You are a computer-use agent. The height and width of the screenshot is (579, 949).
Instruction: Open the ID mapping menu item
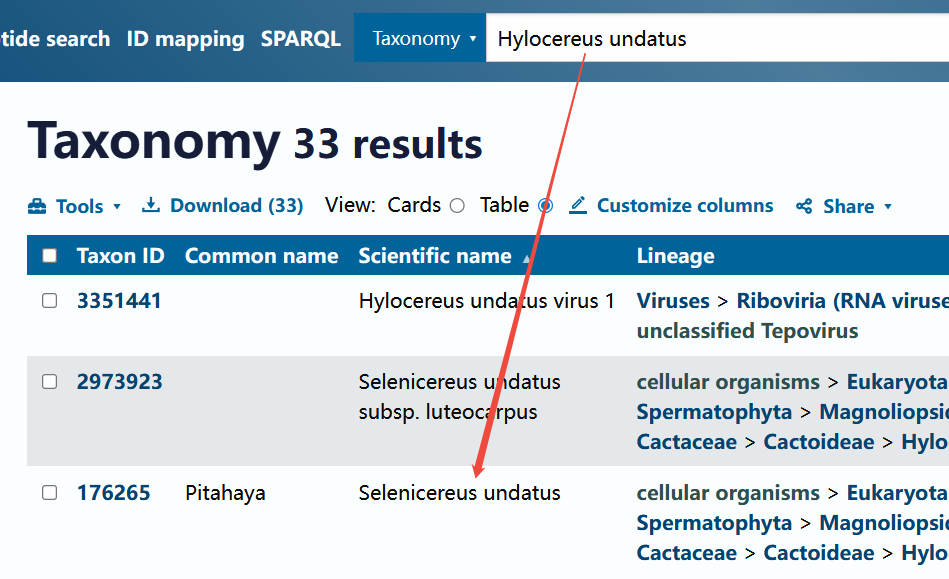pos(185,39)
